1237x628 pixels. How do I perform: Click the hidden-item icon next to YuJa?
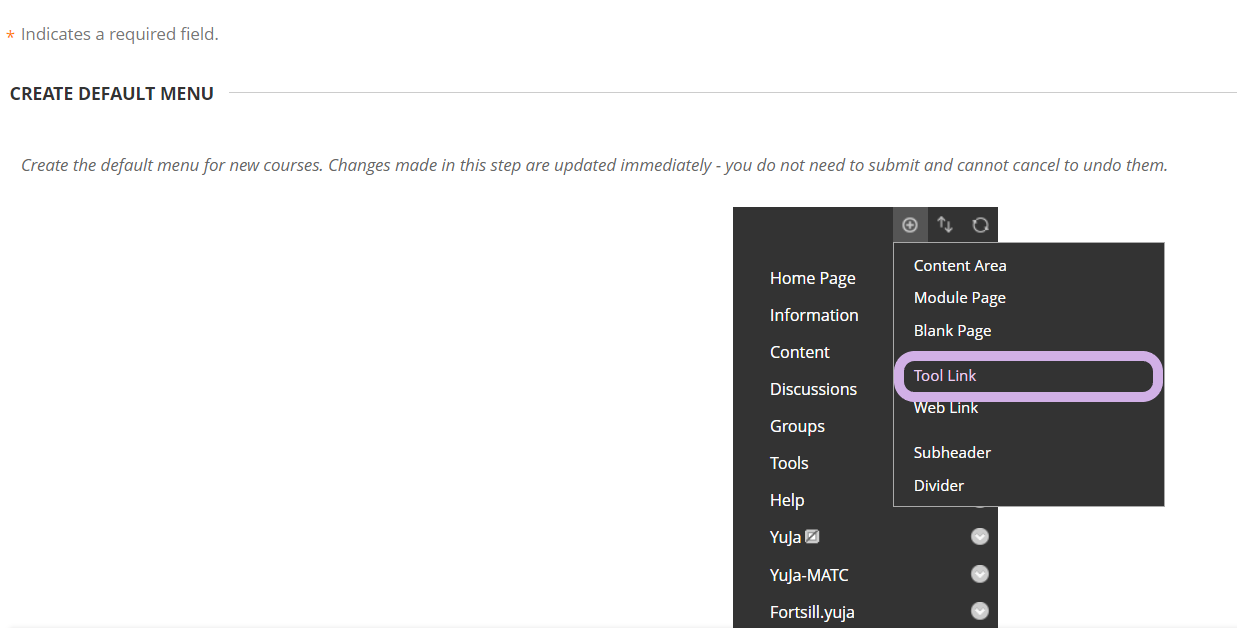point(812,537)
